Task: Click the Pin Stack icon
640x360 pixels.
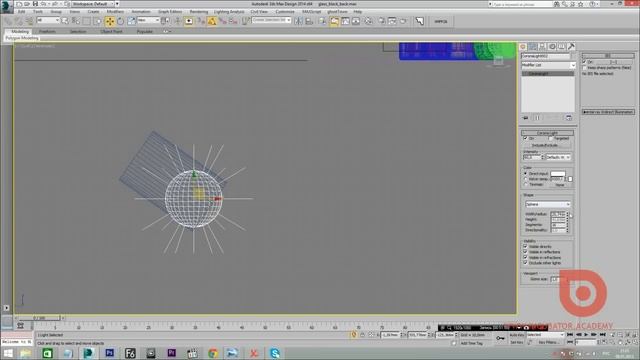Action: point(526,118)
